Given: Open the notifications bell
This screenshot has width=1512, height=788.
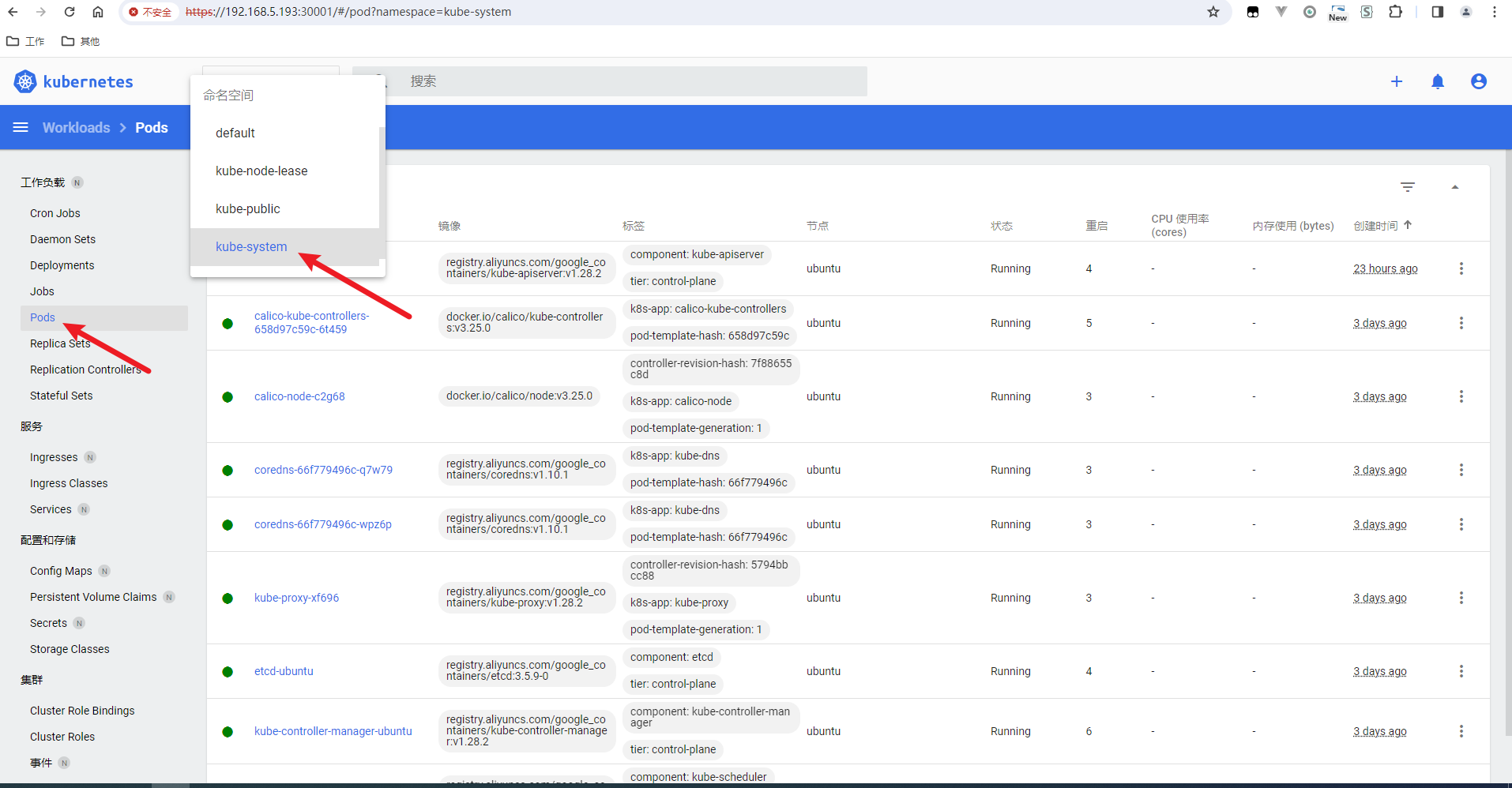Looking at the screenshot, I should (1438, 81).
